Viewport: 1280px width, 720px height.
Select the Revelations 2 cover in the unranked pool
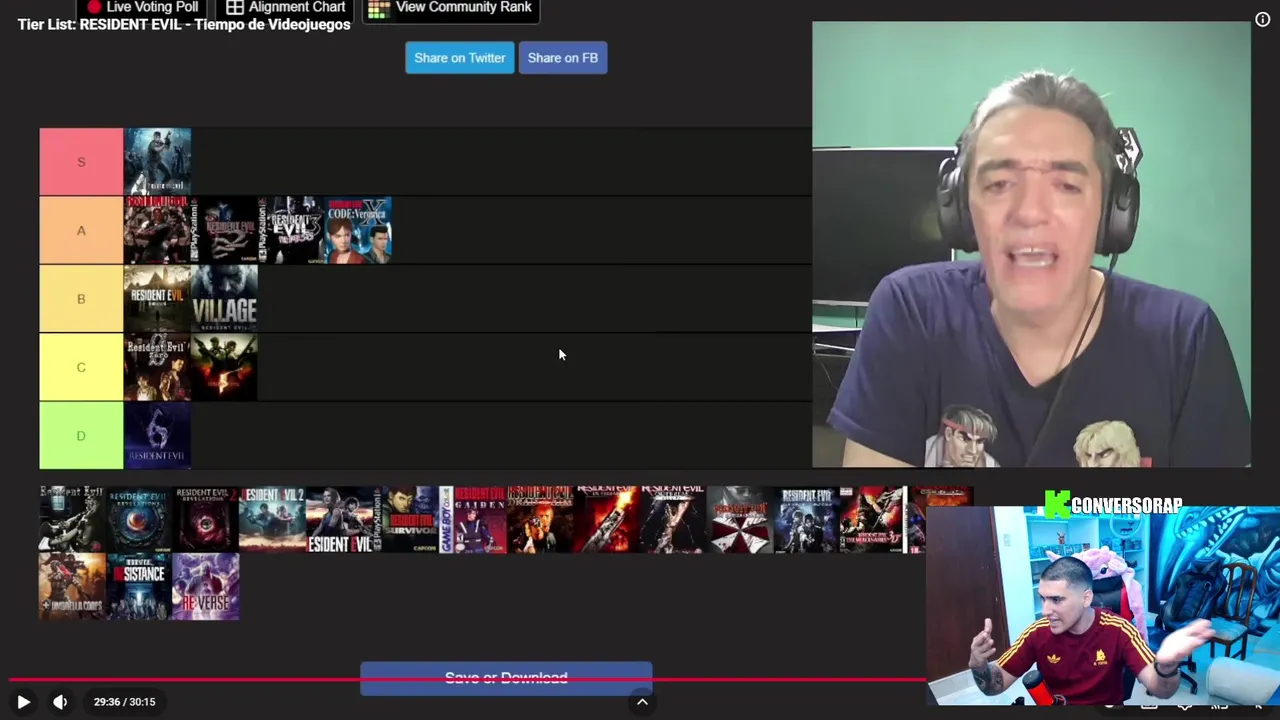[x=206, y=519]
